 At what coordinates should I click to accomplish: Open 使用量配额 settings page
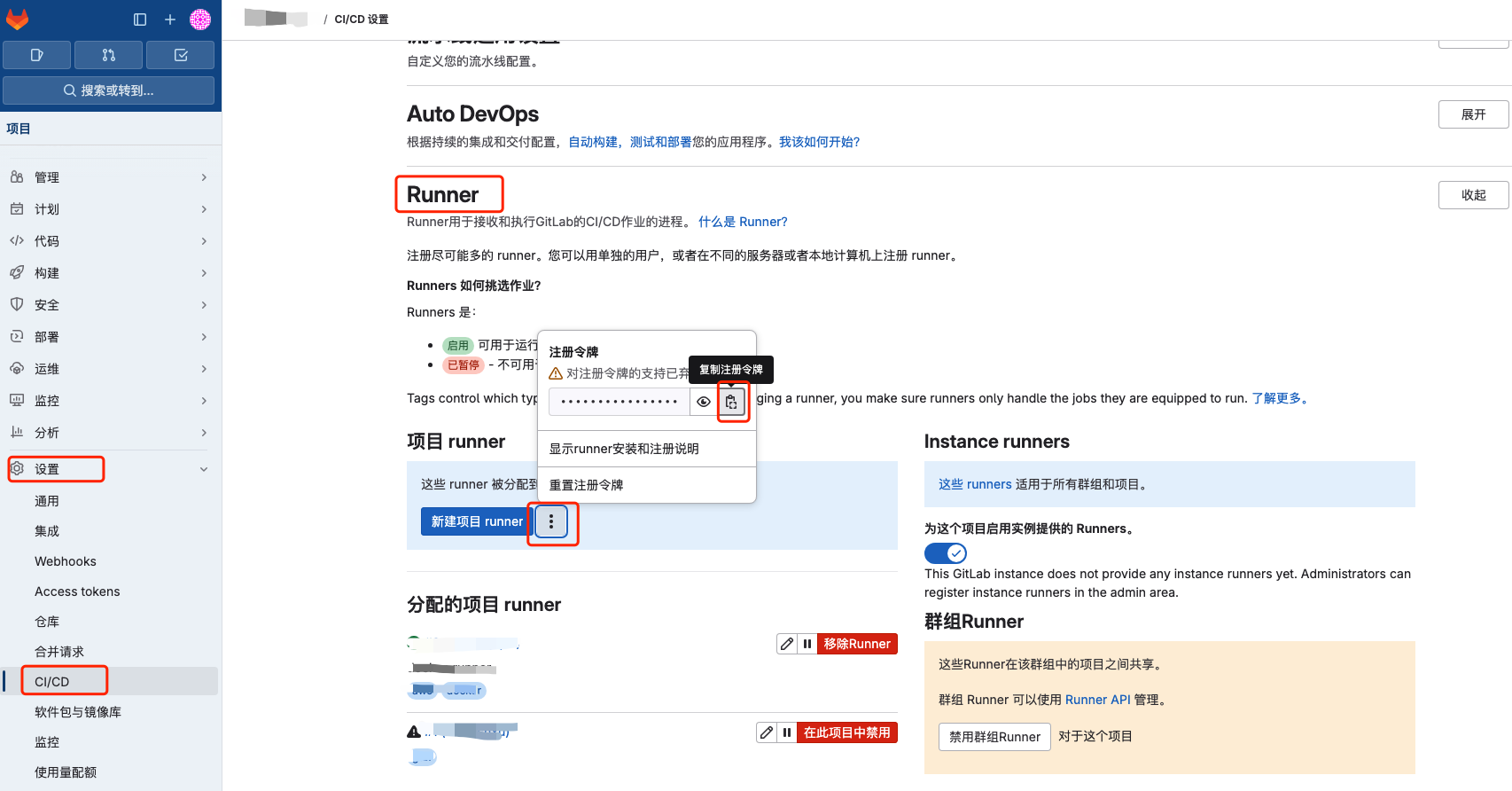coord(111,772)
